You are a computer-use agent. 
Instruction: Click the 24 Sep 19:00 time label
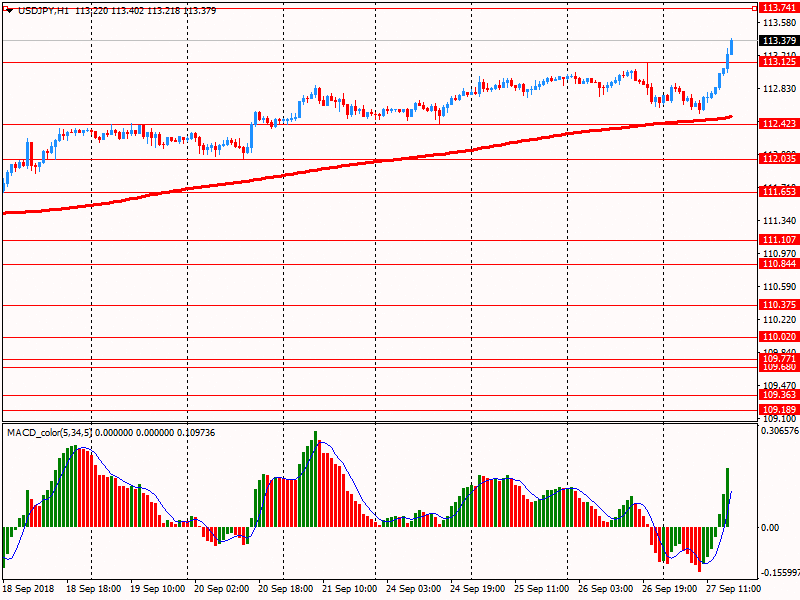[478, 589]
